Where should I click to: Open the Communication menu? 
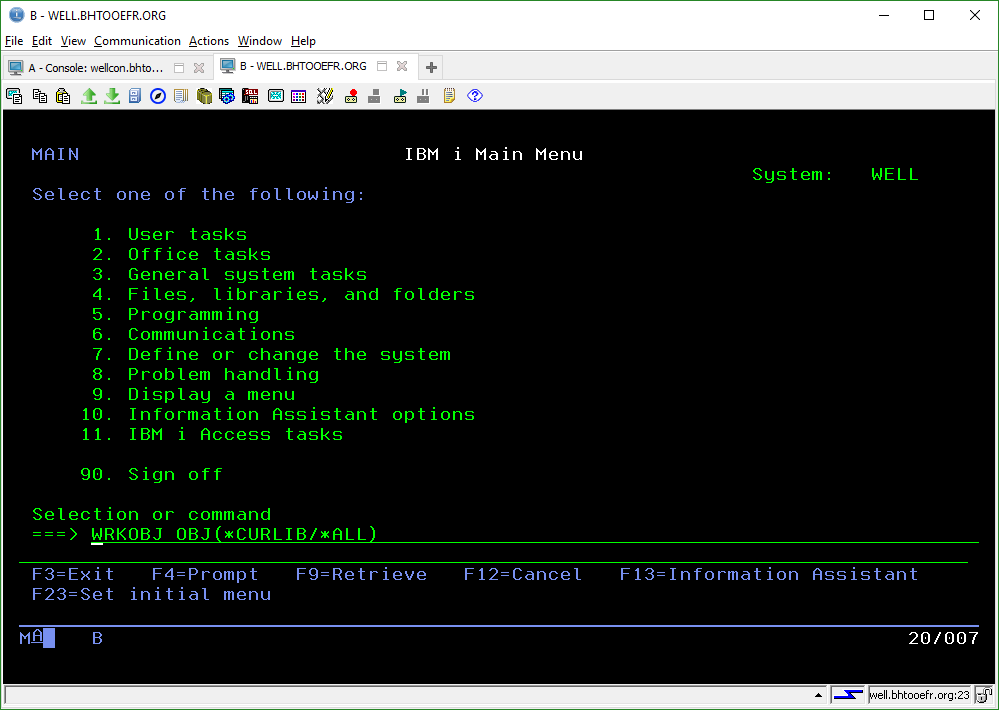pos(137,41)
